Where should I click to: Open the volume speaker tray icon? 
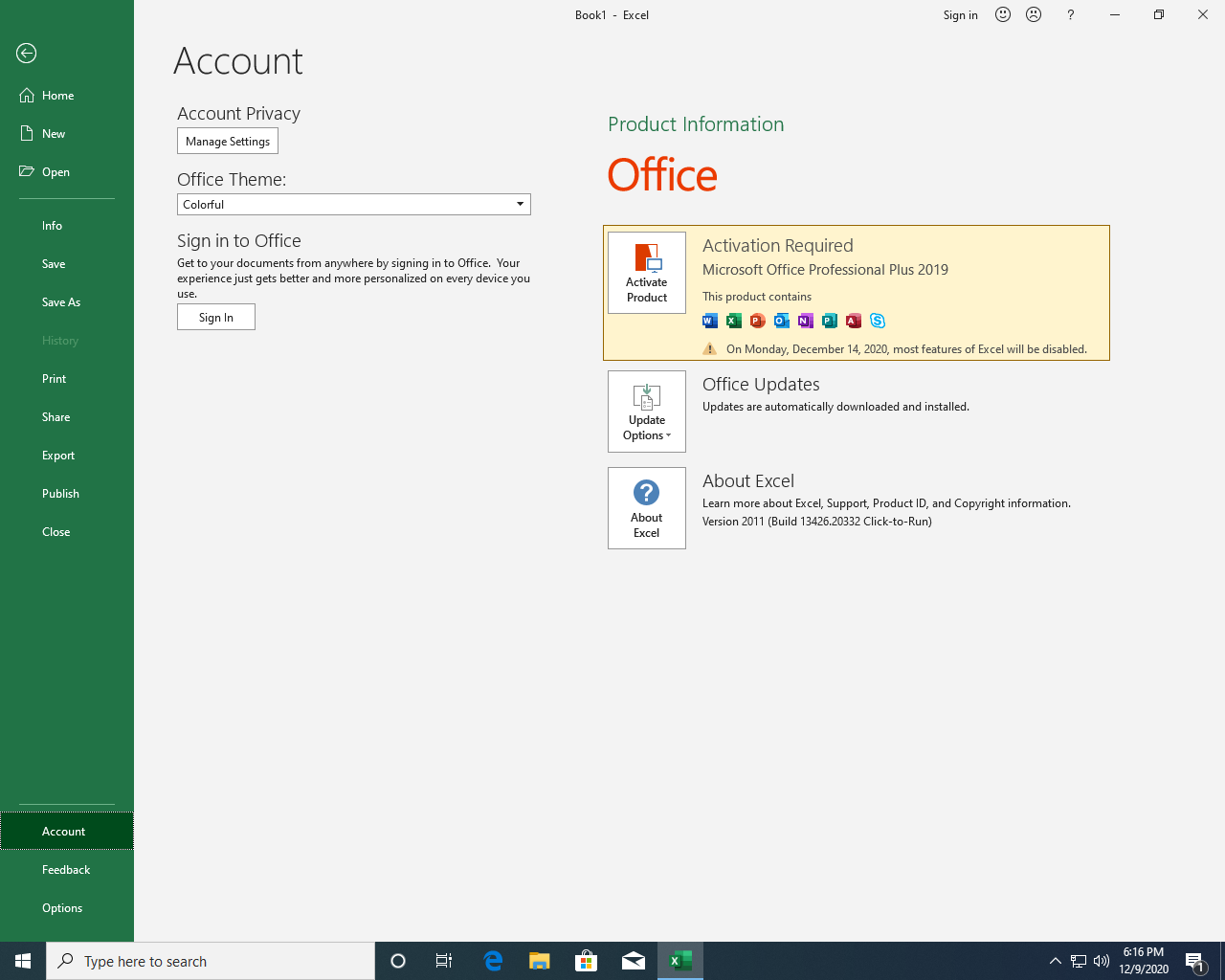1102,961
